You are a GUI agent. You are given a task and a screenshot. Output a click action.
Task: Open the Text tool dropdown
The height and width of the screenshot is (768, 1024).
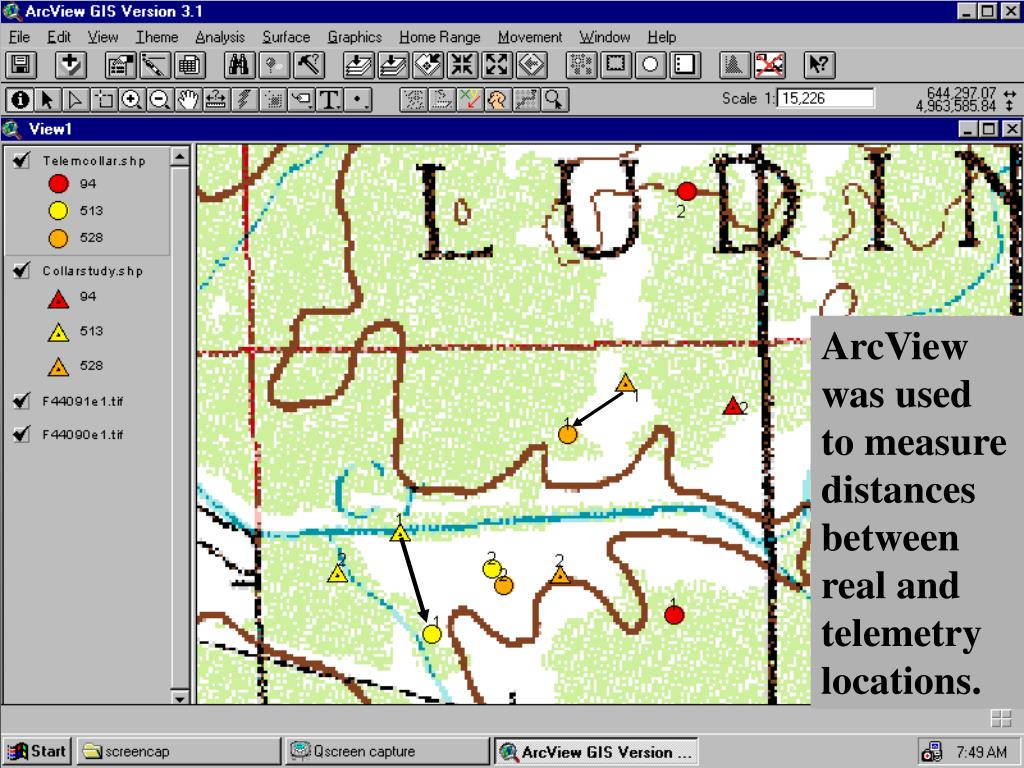click(x=329, y=100)
